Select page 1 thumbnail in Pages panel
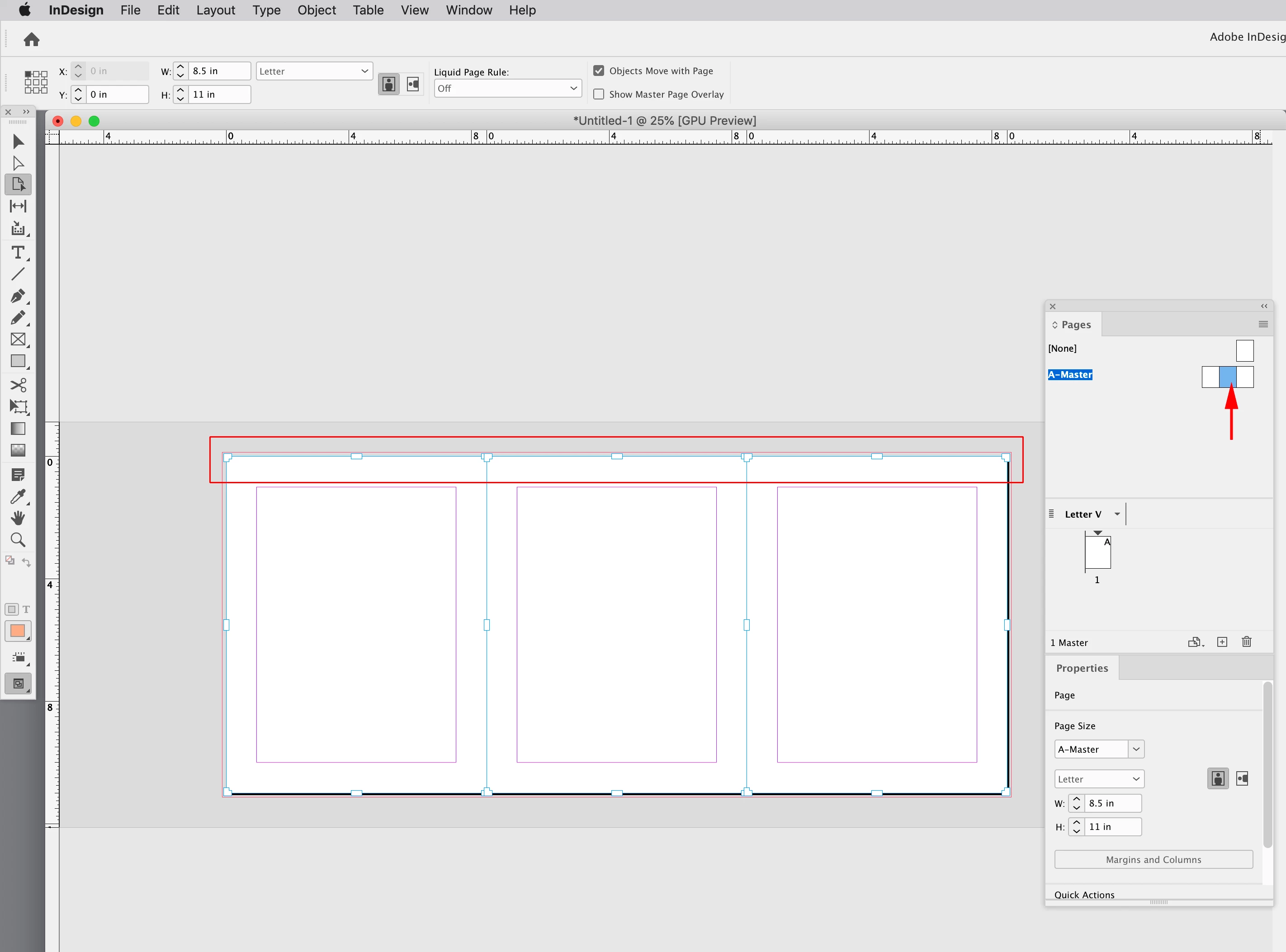Screen dimensions: 1286x952 (x=1097, y=553)
